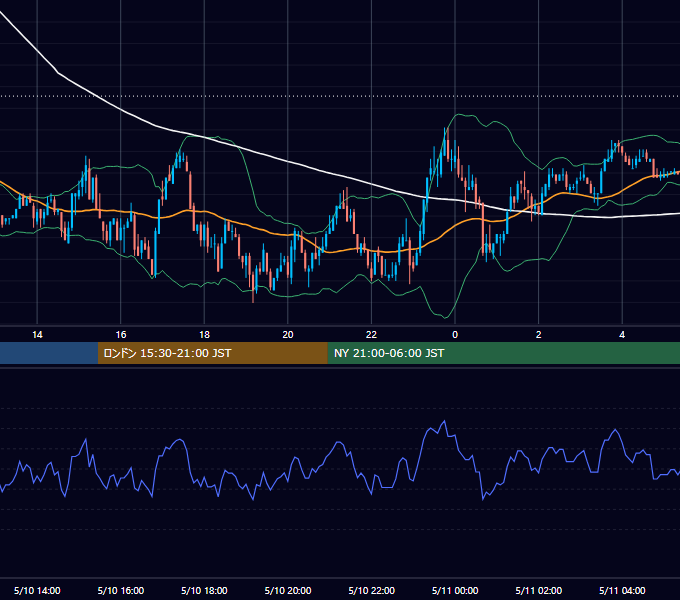Click the 5/11 04:00 time label

coord(622,590)
